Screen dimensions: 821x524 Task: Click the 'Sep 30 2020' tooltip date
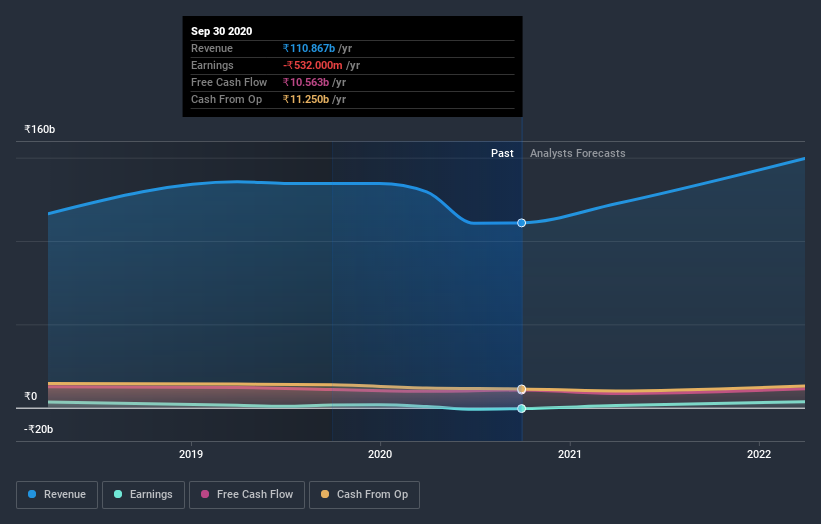221,31
